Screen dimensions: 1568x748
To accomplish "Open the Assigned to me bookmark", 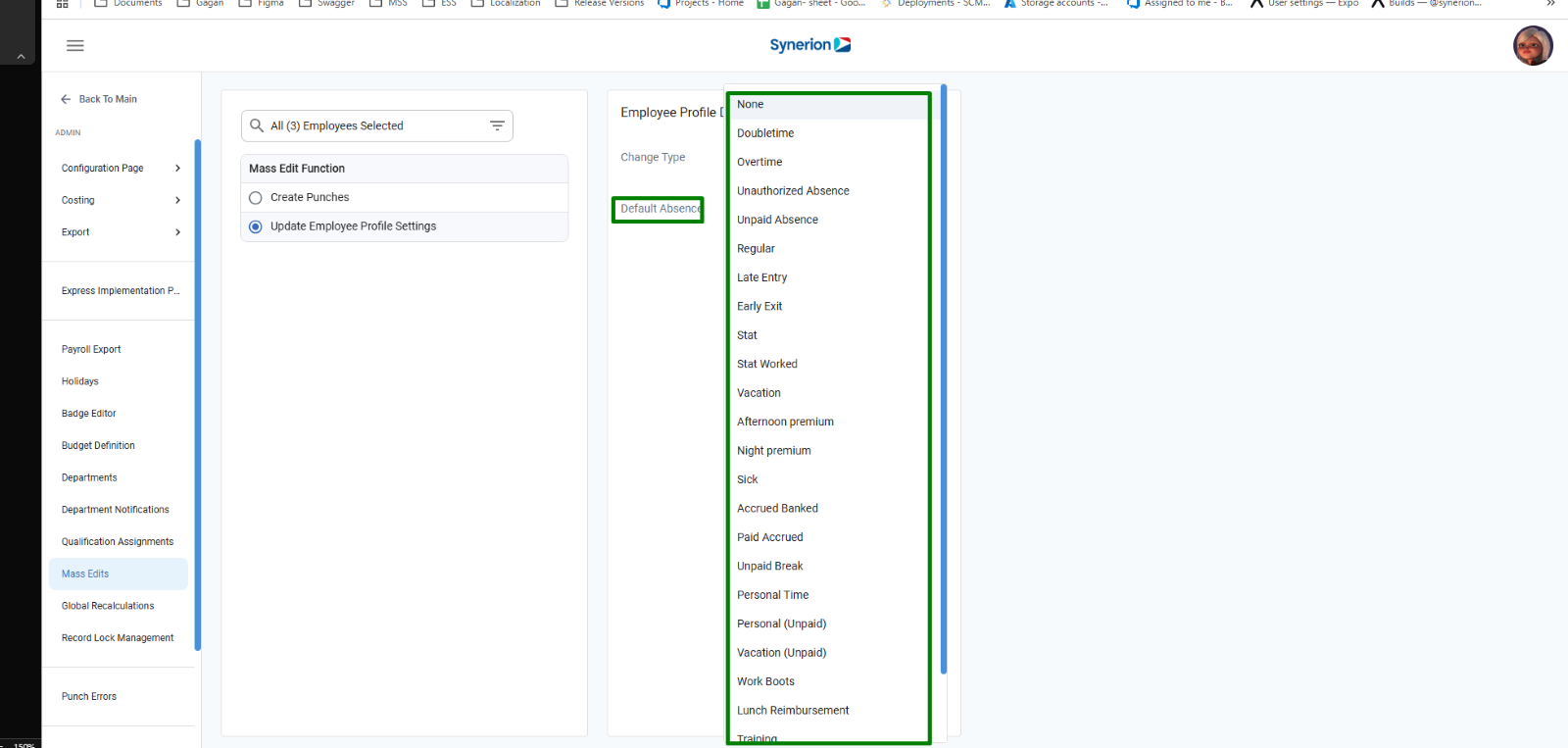I will 1180,3.
